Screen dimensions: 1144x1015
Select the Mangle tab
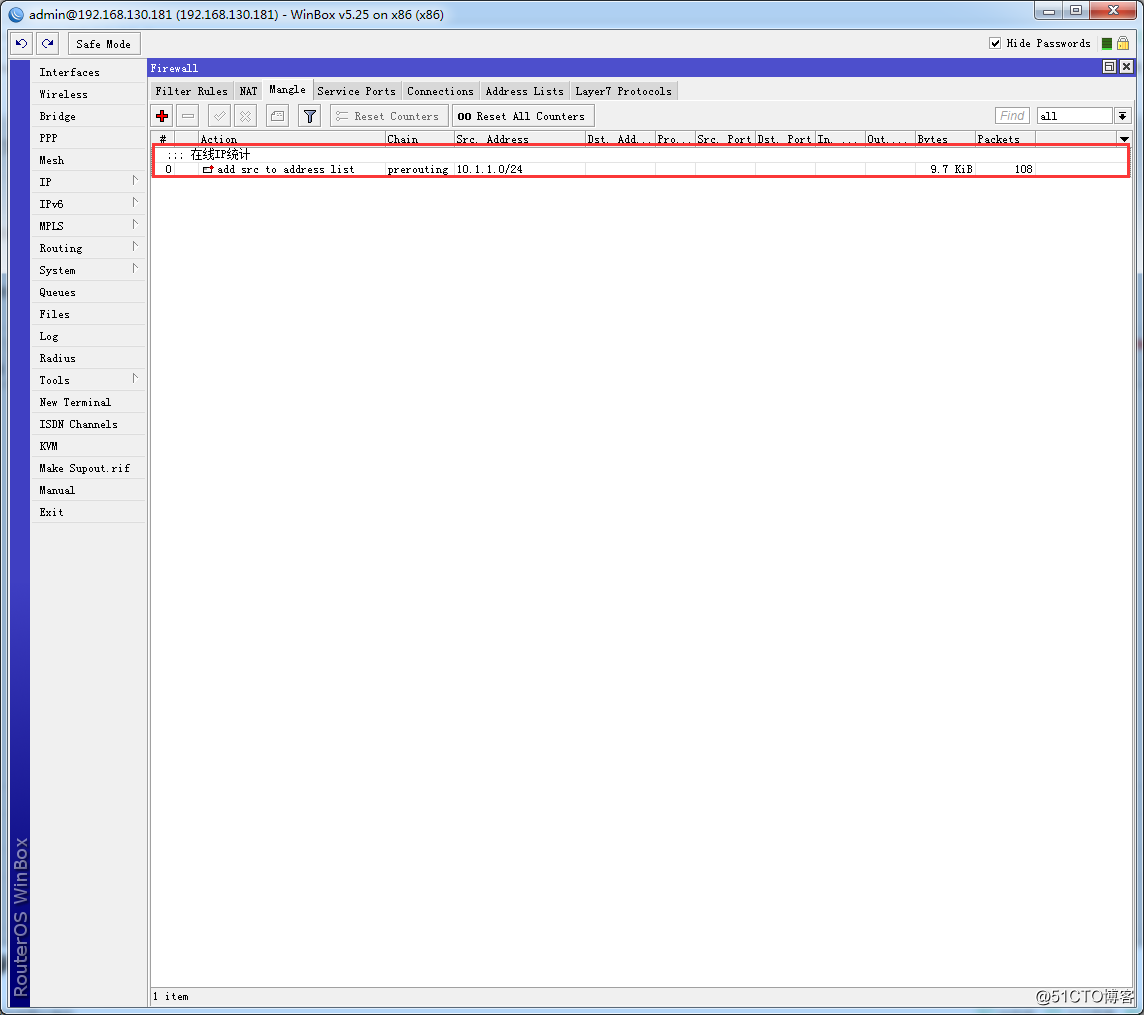[287, 90]
